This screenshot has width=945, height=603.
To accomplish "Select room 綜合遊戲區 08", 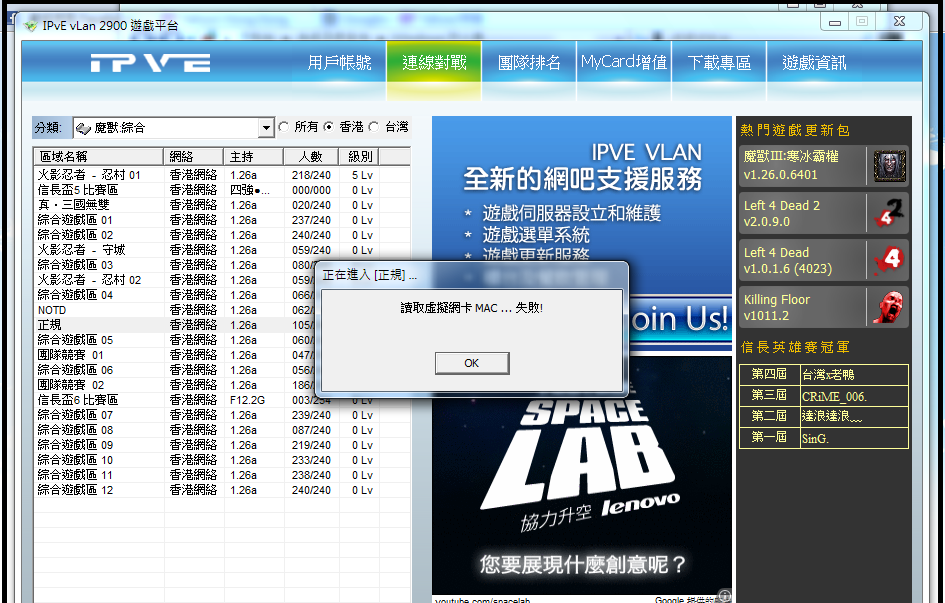I will click(x=222, y=430).
